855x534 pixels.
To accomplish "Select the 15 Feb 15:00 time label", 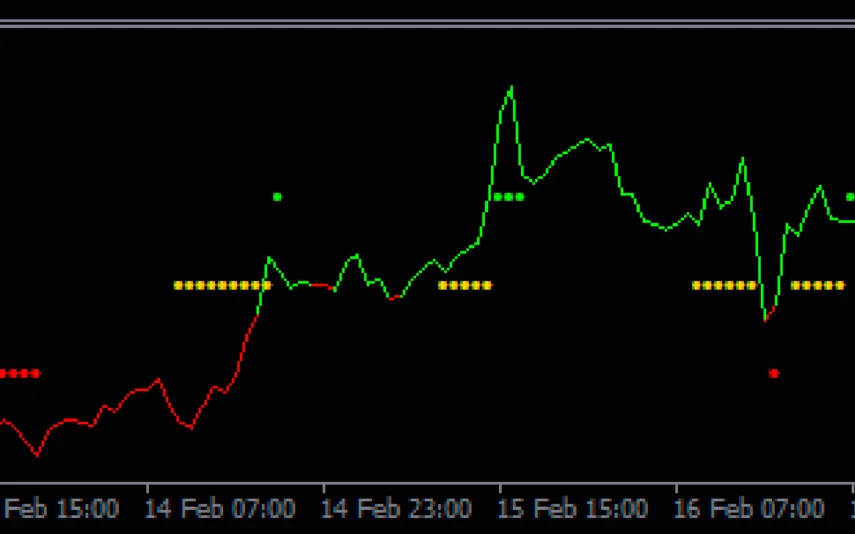I will tap(573, 509).
